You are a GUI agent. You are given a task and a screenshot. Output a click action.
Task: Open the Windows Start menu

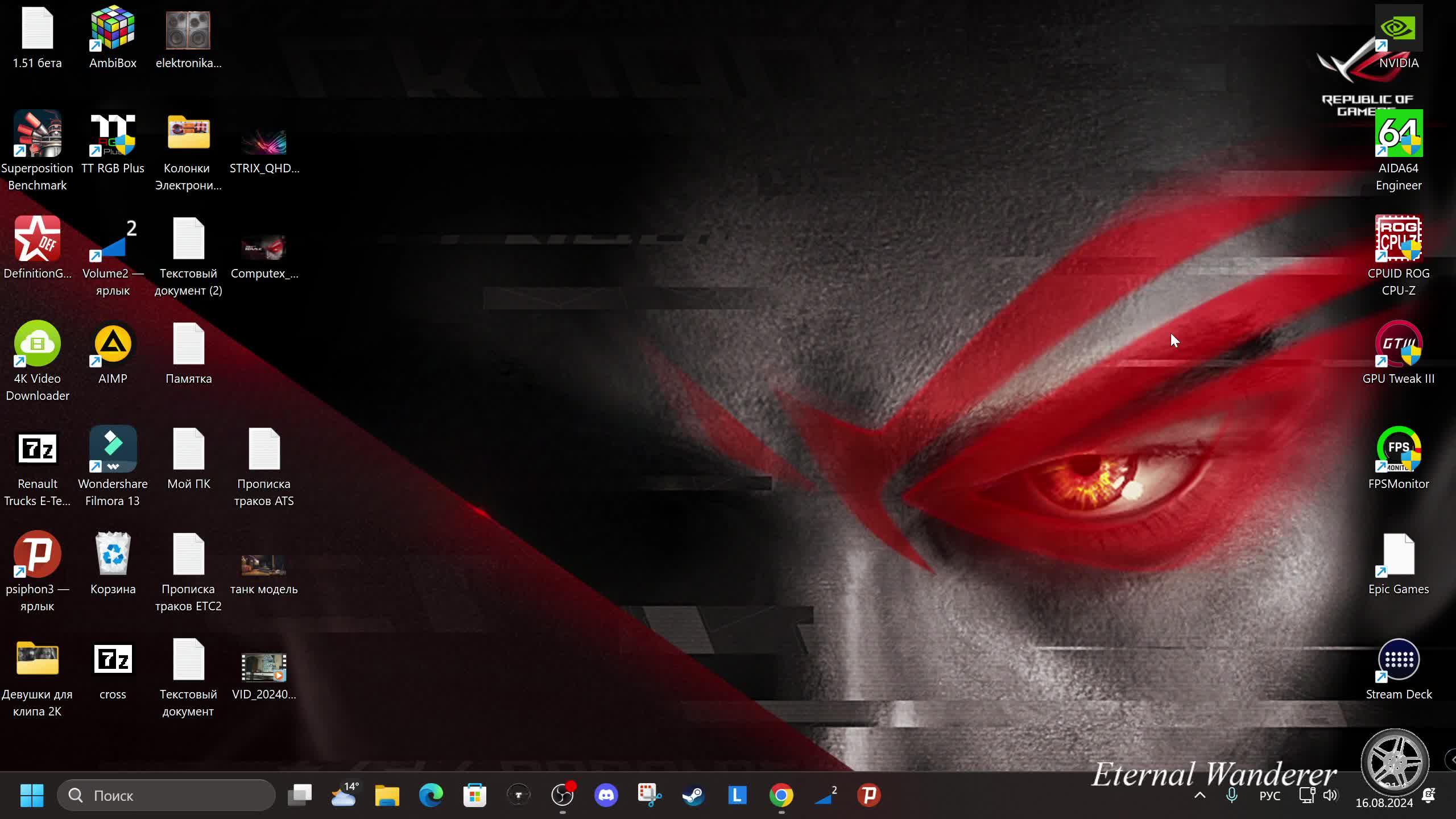(x=32, y=795)
